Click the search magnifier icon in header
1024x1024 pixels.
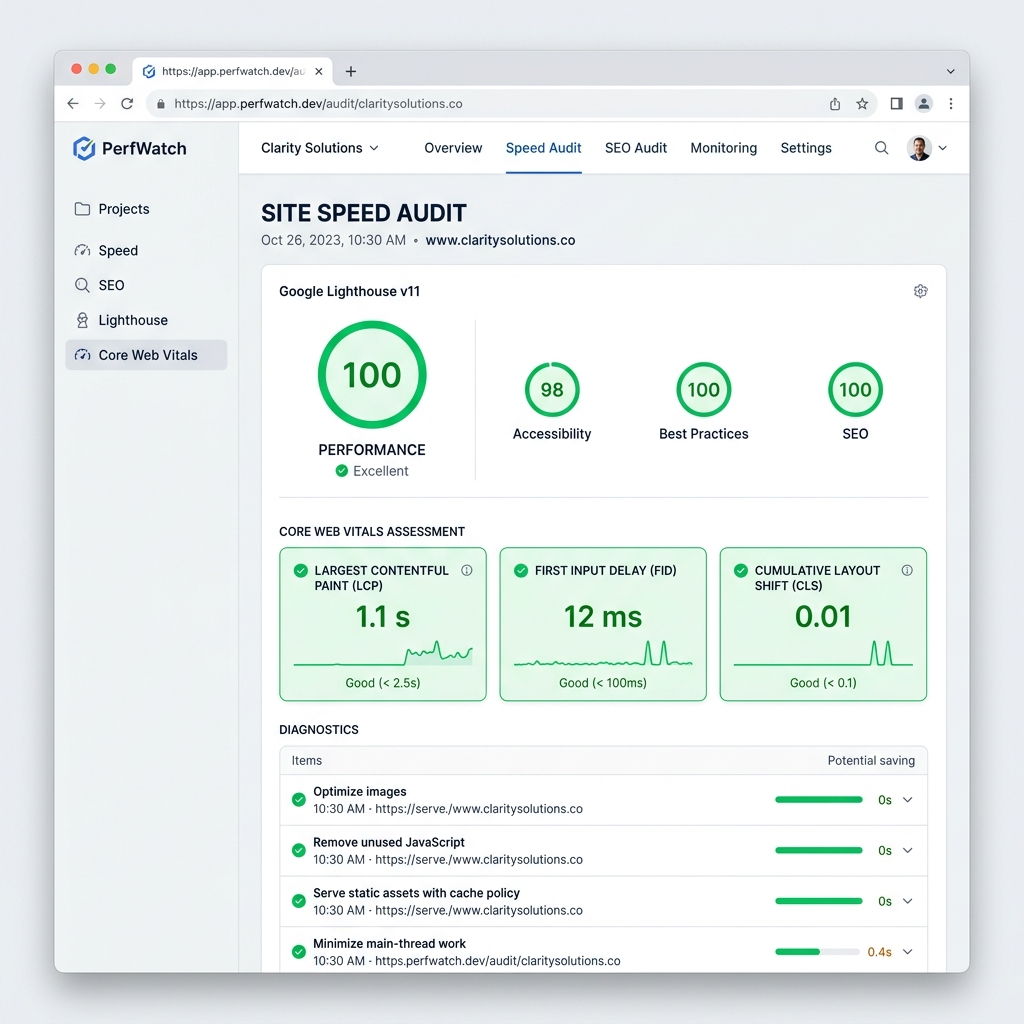tap(882, 148)
